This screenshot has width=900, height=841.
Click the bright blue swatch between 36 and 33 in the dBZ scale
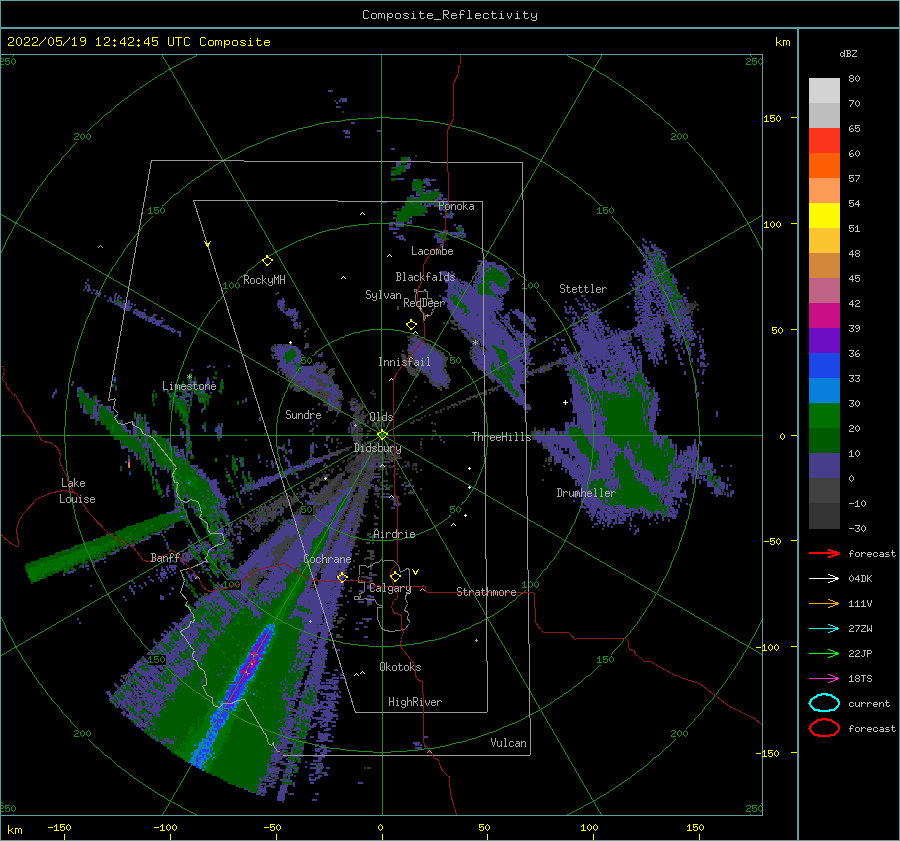coord(824,365)
